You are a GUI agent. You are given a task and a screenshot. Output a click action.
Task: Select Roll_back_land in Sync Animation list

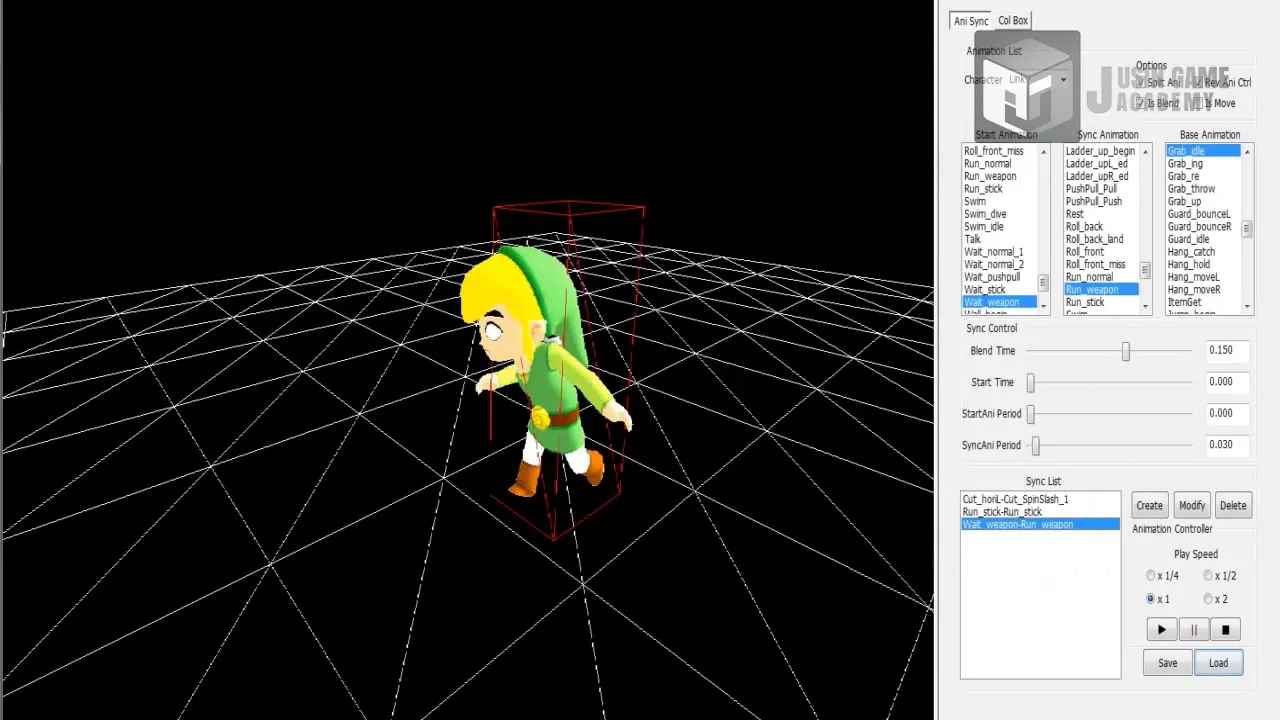pos(1102,239)
